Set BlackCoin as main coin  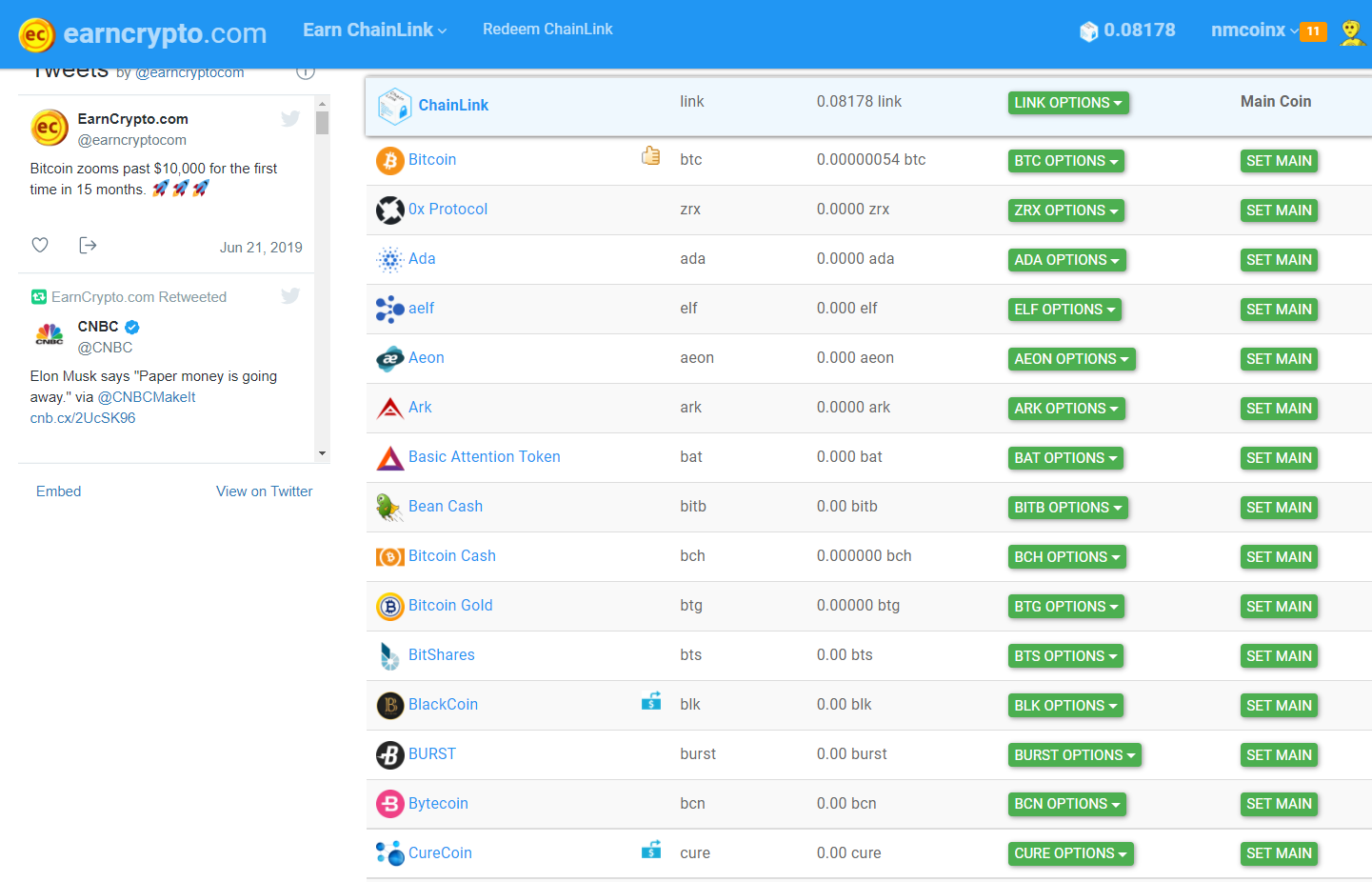pyautogui.click(x=1279, y=706)
